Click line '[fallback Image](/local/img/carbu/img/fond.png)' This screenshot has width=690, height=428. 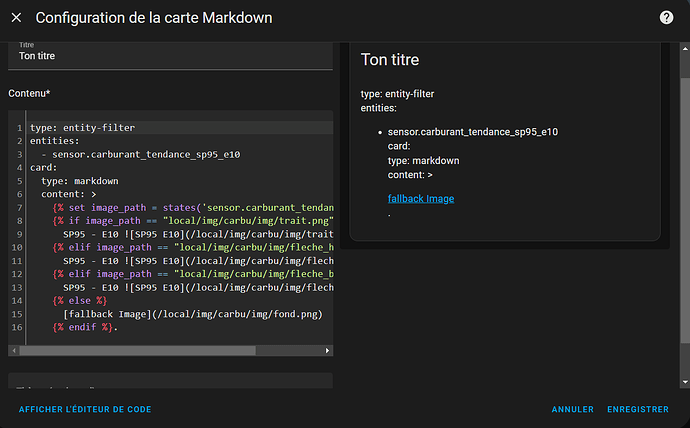tap(193, 314)
